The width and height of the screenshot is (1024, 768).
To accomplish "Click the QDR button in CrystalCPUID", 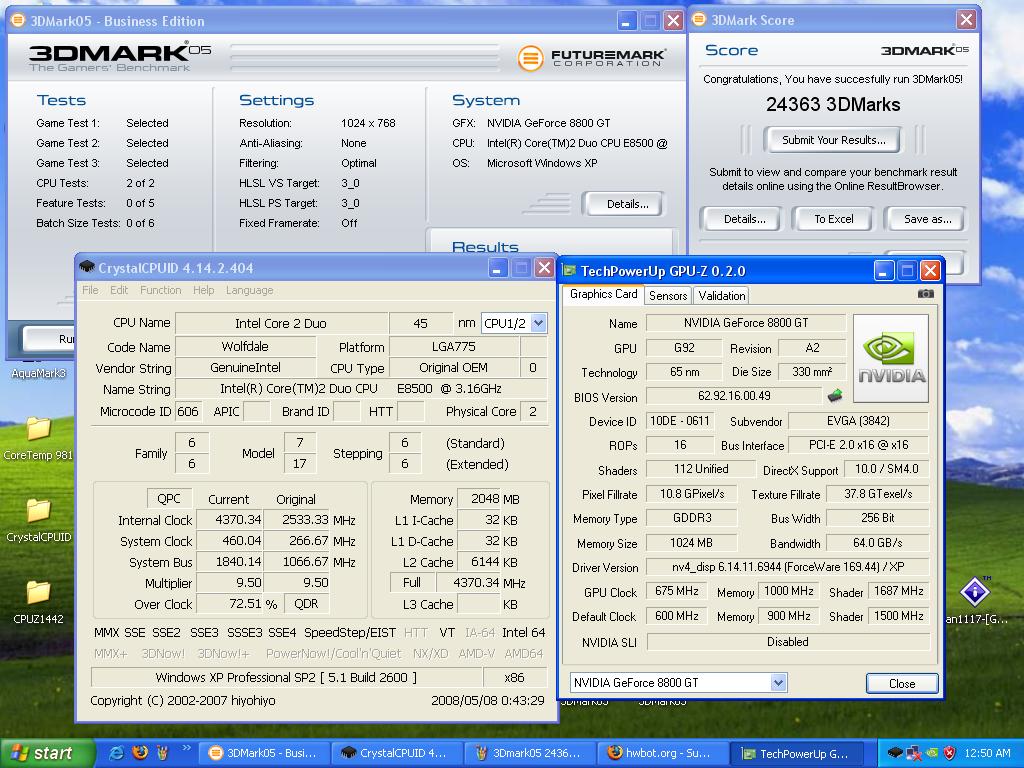I will (306, 603).
